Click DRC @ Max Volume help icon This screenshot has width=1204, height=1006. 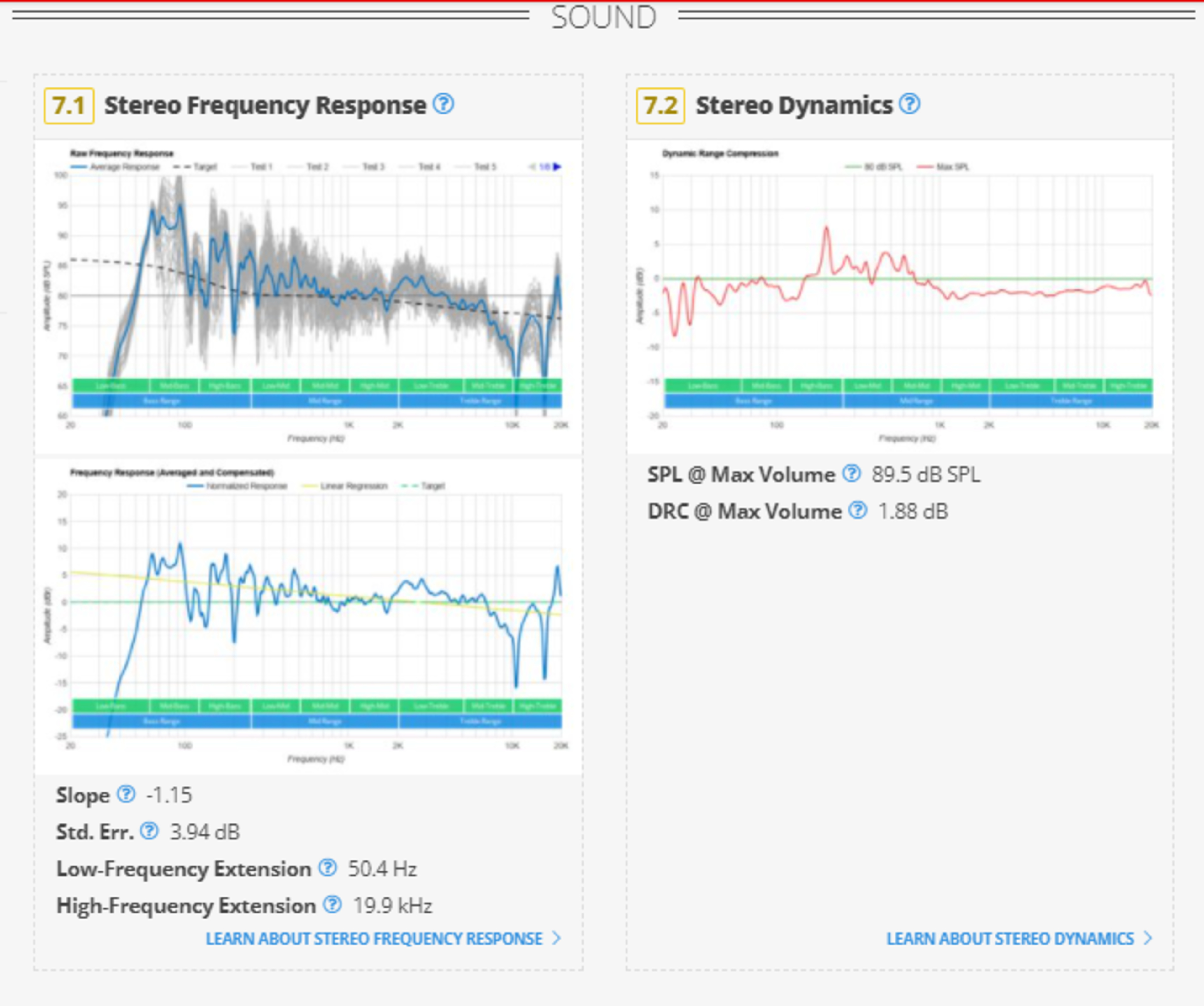(858, 510)
